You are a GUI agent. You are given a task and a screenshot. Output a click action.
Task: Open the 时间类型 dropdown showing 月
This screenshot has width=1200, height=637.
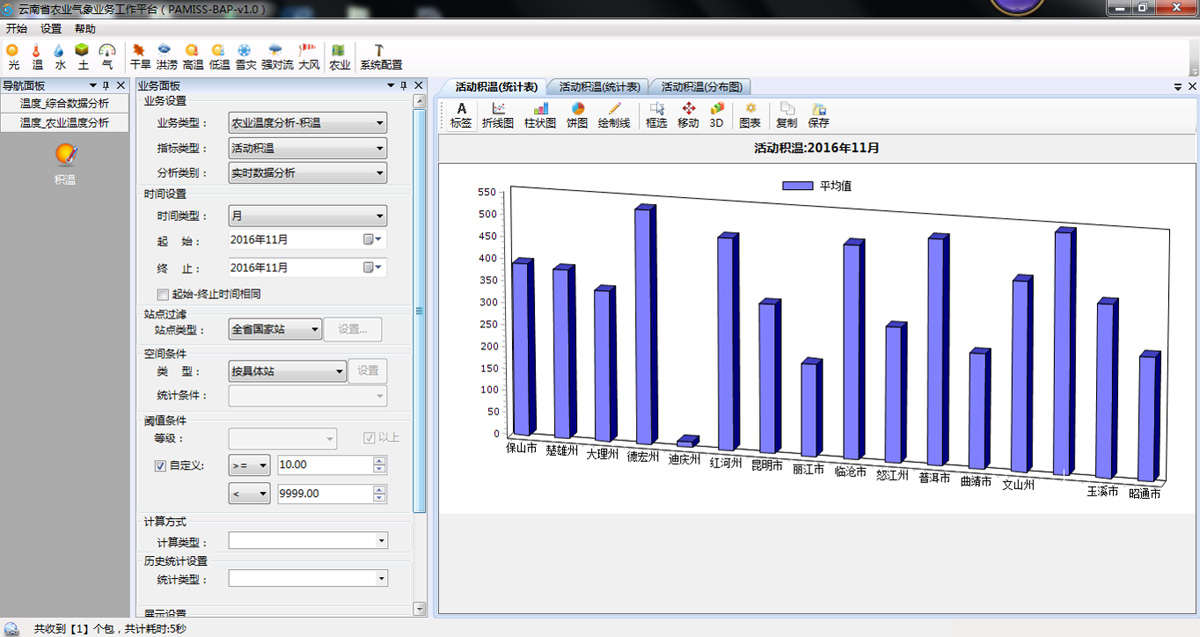308,215
